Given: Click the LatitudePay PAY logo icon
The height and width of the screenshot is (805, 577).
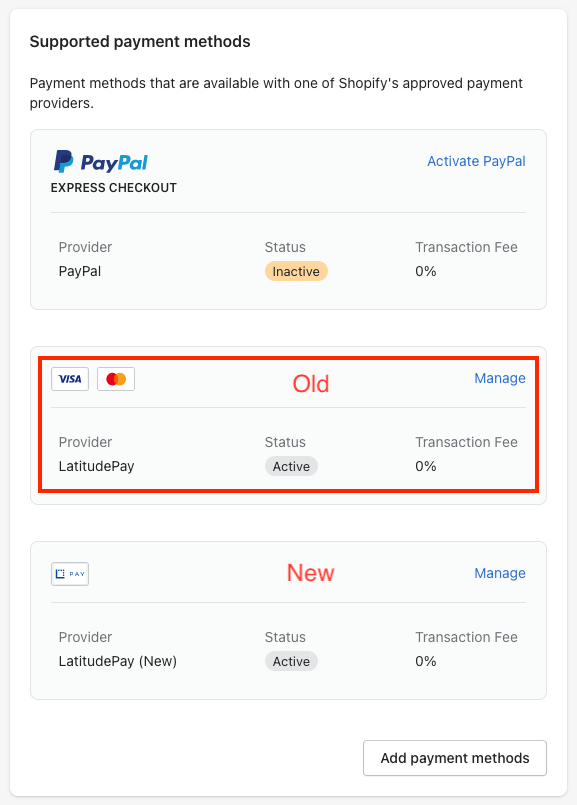Looking at the screenshot, I should point(70,574).
